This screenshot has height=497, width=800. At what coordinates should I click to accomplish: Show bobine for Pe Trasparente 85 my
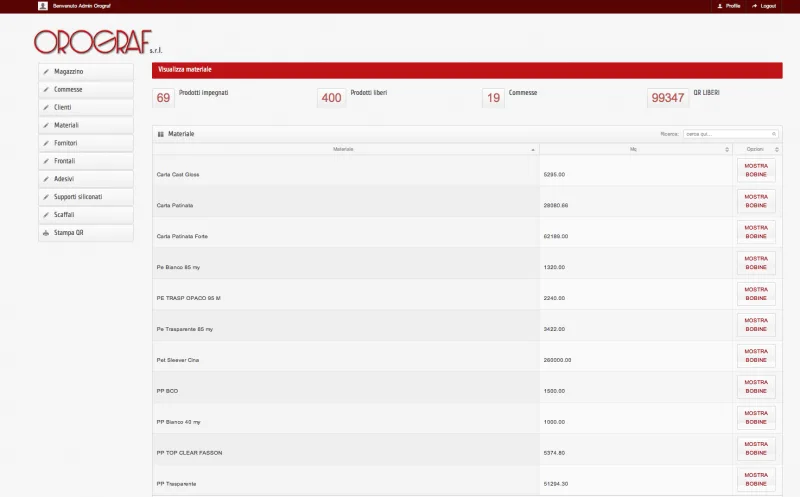pos(756,325)
